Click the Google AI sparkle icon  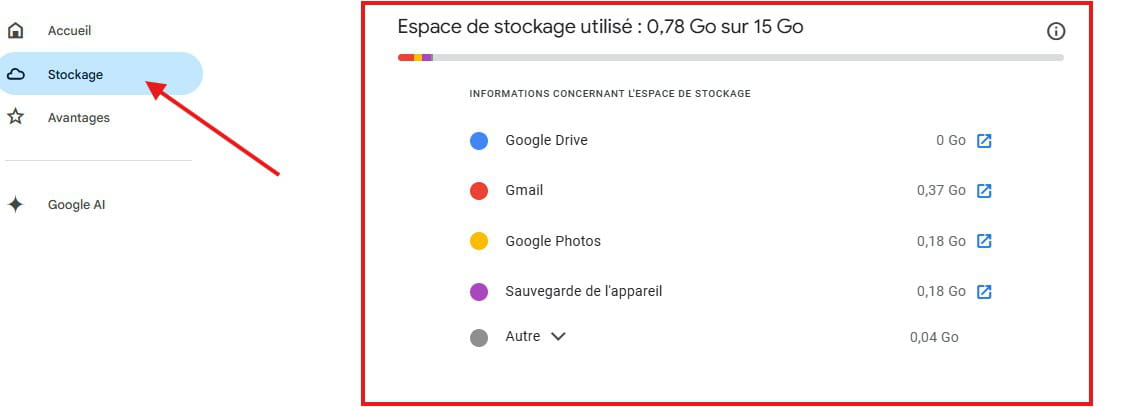pos(16,205)
